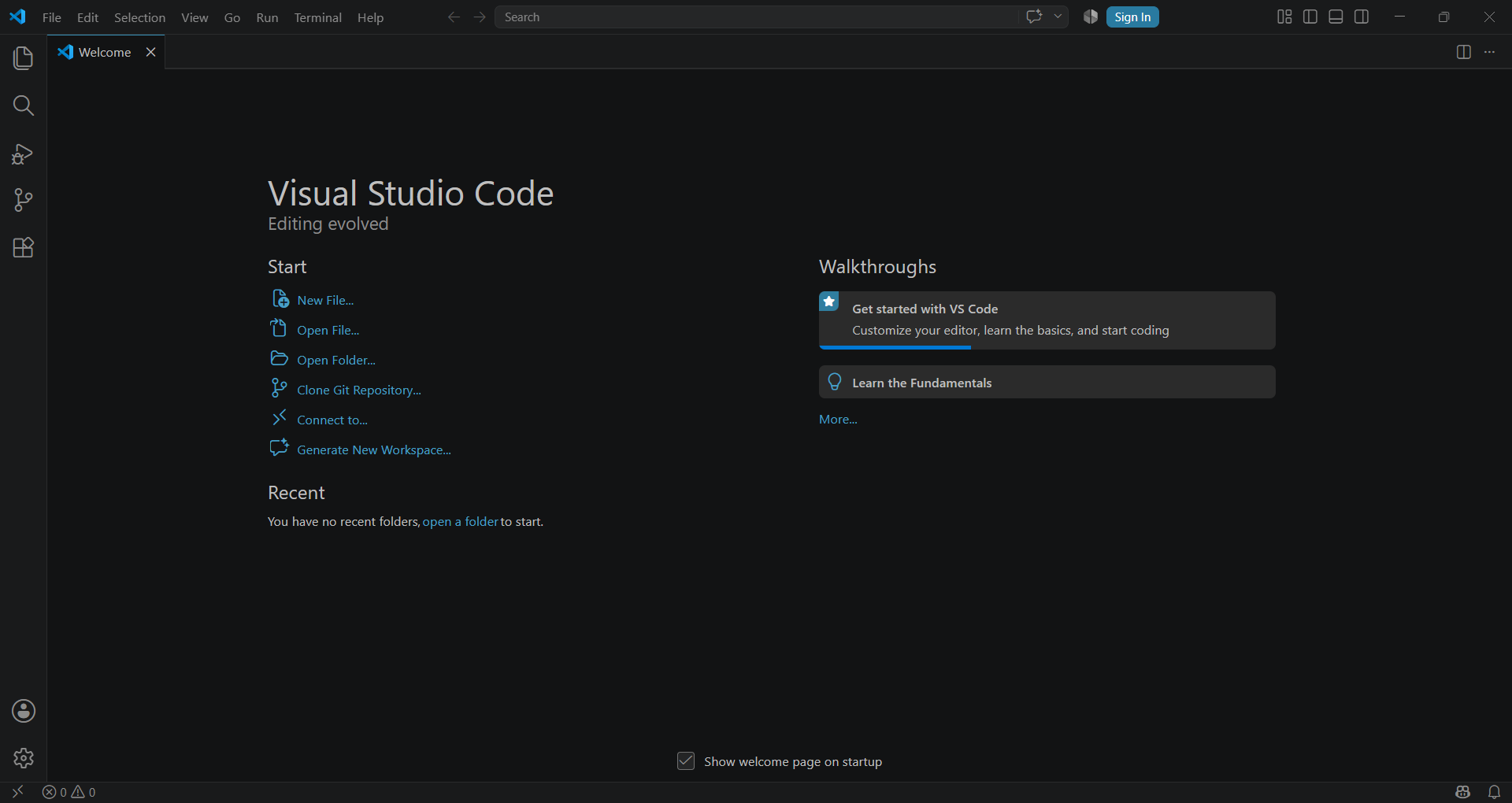Open the Terminal menu

point(317,17)
